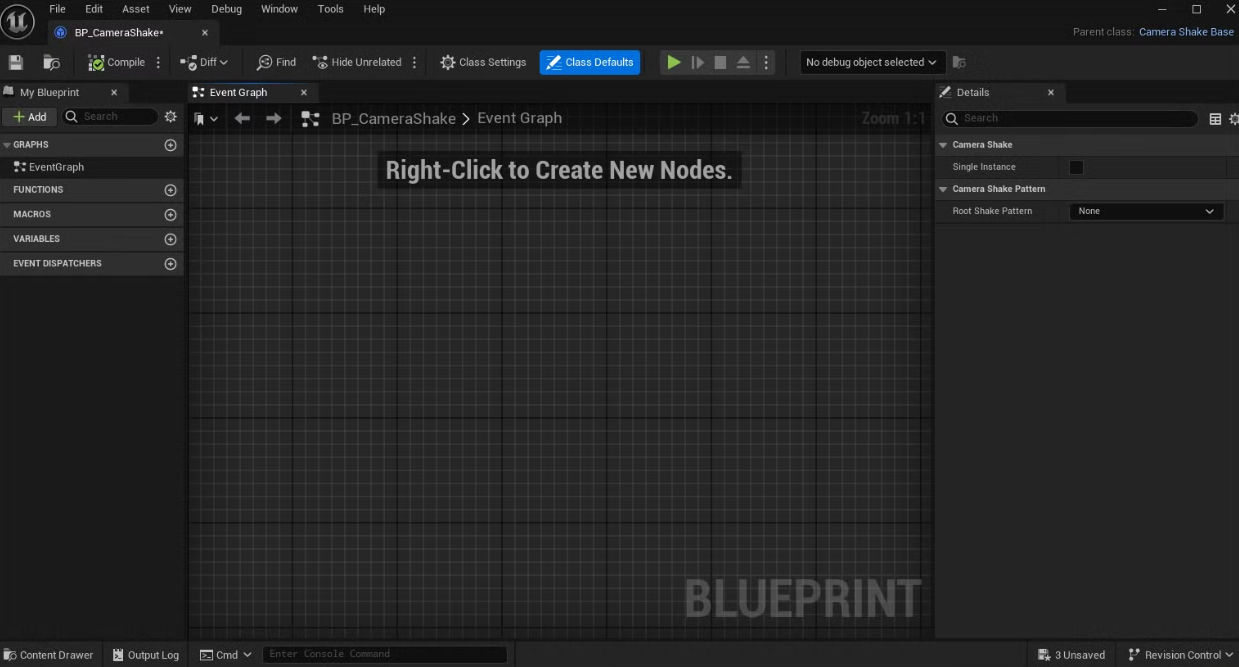Open the debug object selector dropdown
Viewport: 1239px width, 667px height.
872,62
